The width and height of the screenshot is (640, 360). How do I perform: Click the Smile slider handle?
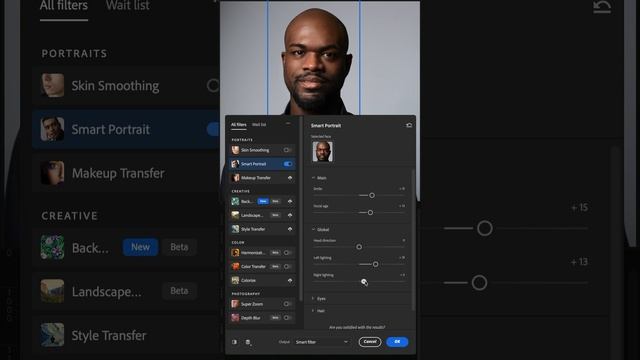(372, 196)
